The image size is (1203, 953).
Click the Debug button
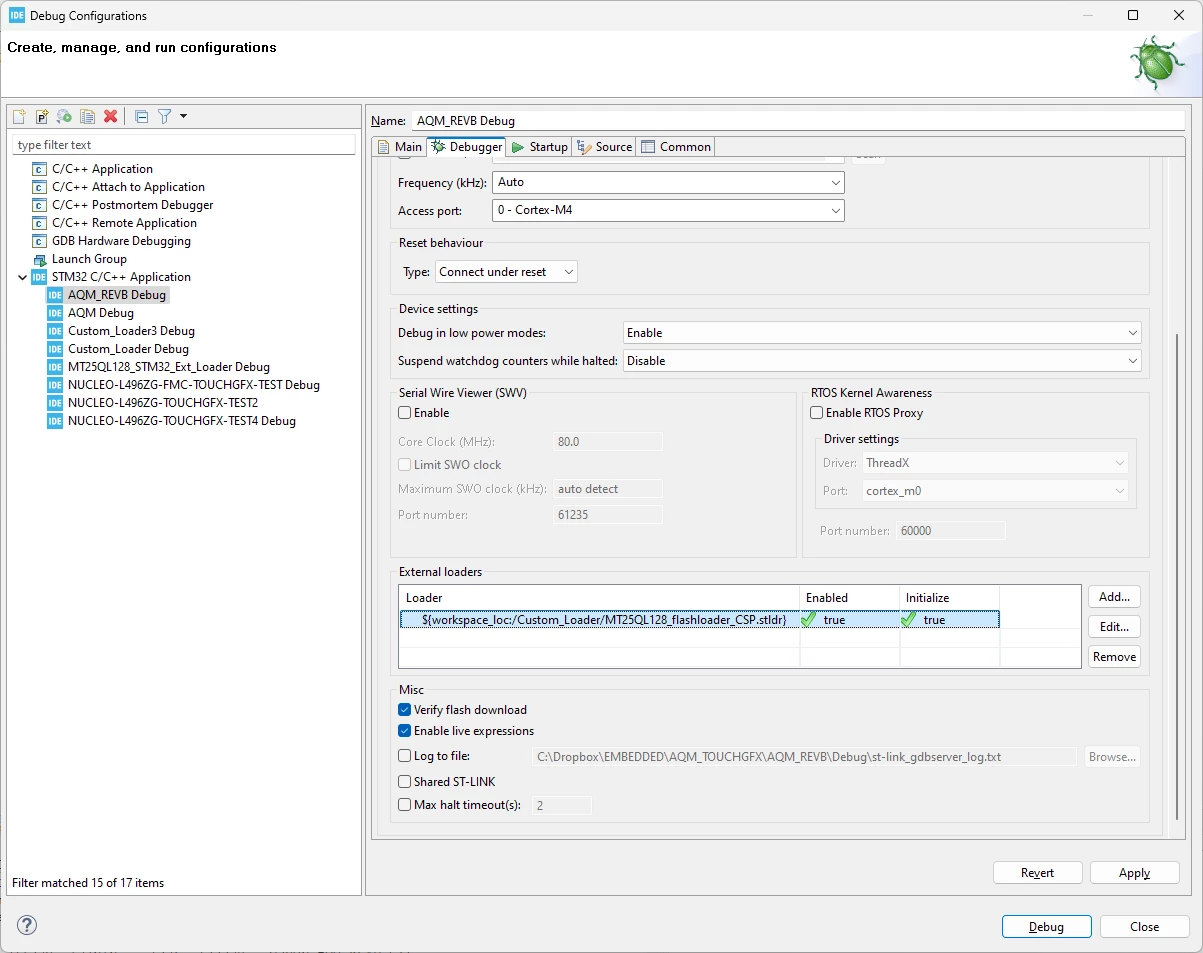[1047, 927]
